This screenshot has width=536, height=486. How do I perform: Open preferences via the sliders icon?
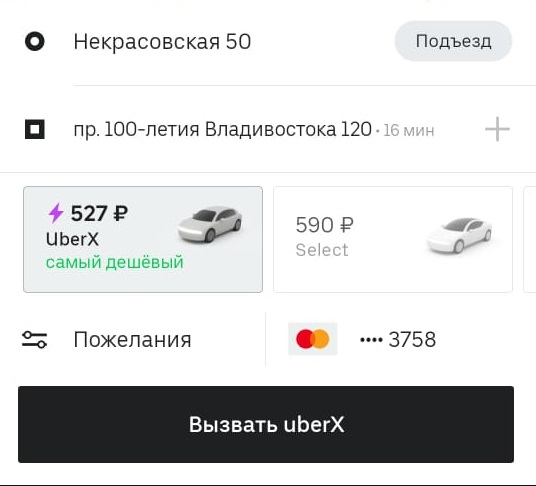pyautogui.click(x=35, y=339)
